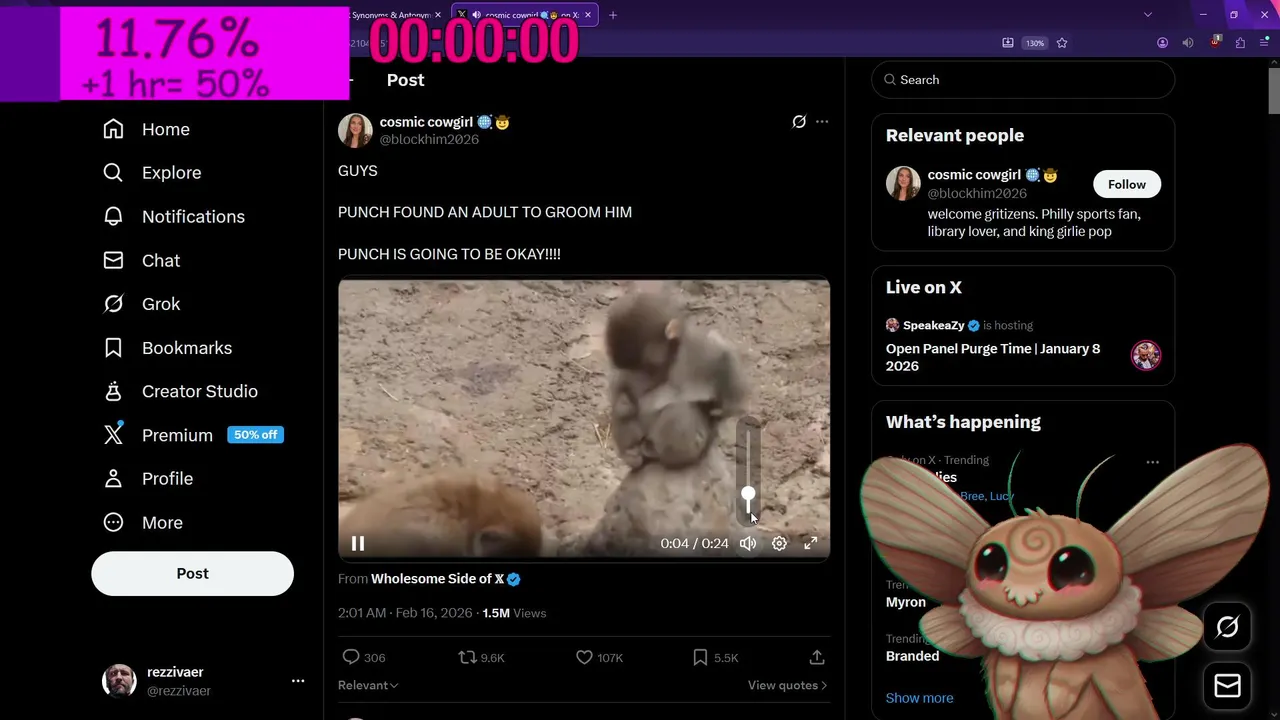Repost the post showing 9.6K reposts
The height and width of the screenshot is (720, 1280).
coord(467,657)
